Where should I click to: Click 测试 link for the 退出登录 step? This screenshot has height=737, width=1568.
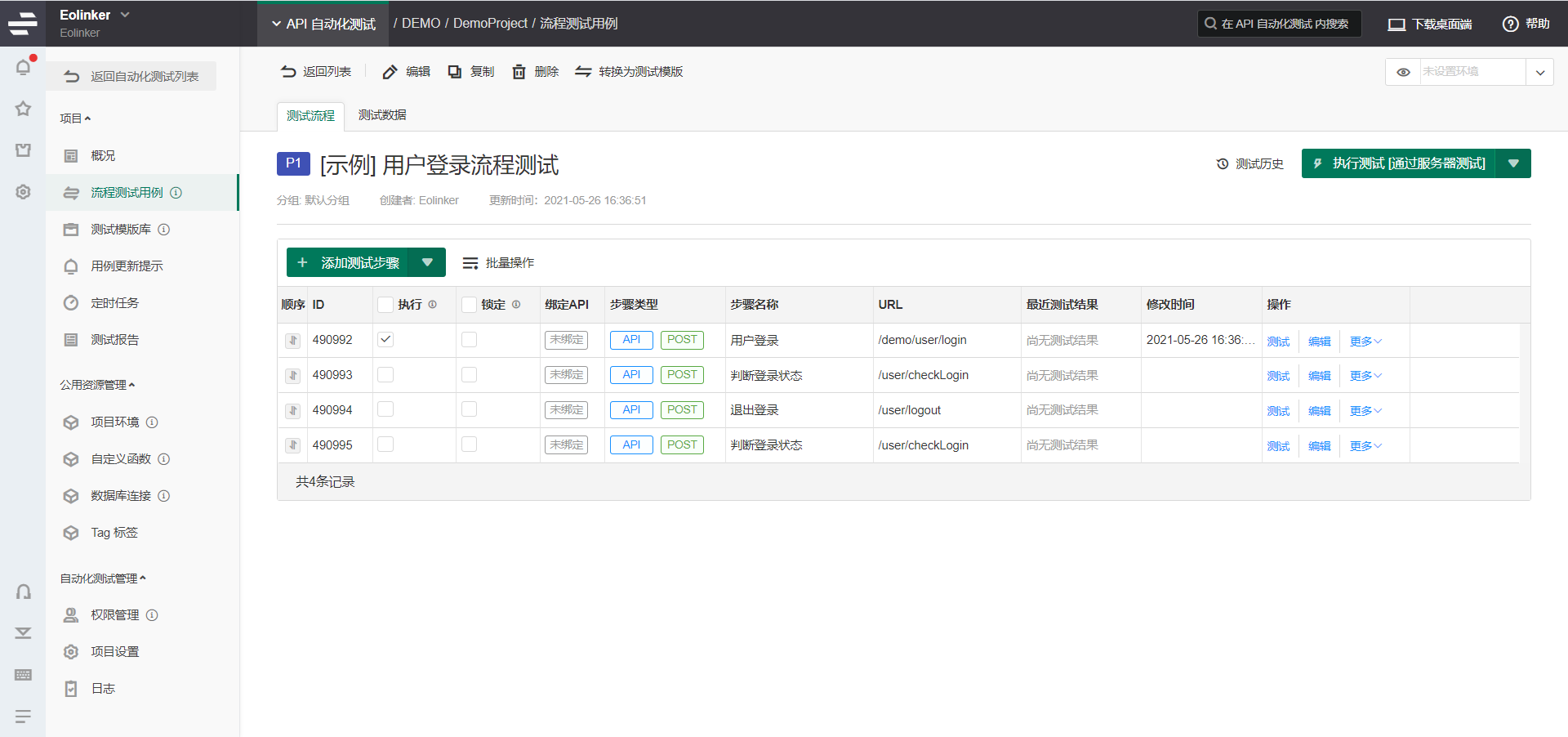[1278, 411]
